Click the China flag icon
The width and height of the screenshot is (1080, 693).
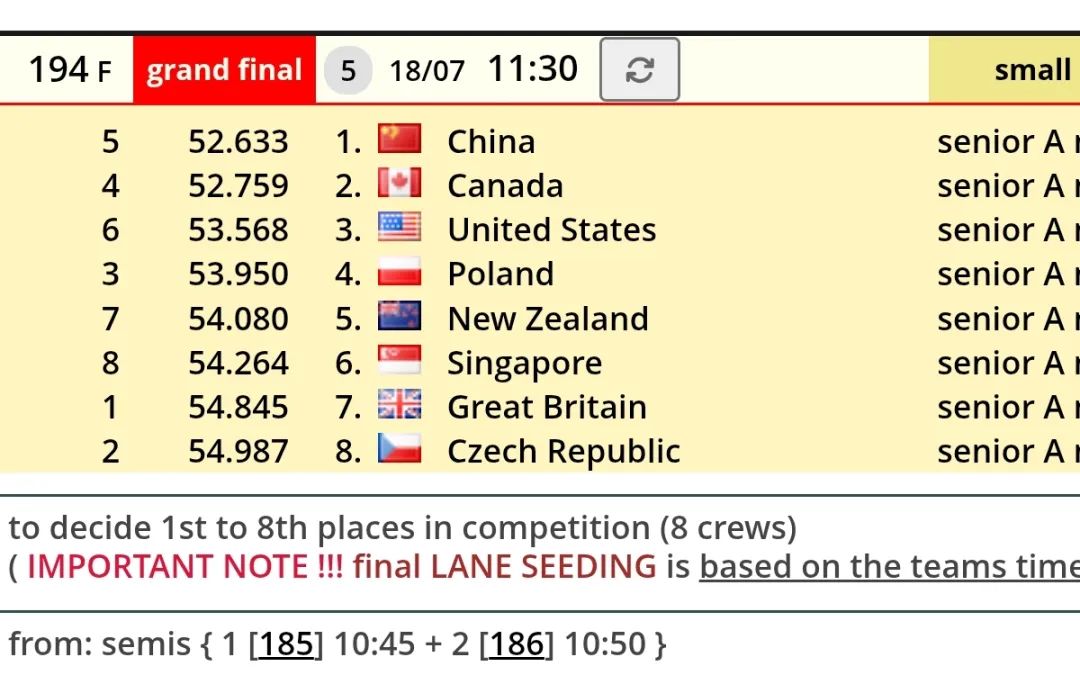[399, 139]
